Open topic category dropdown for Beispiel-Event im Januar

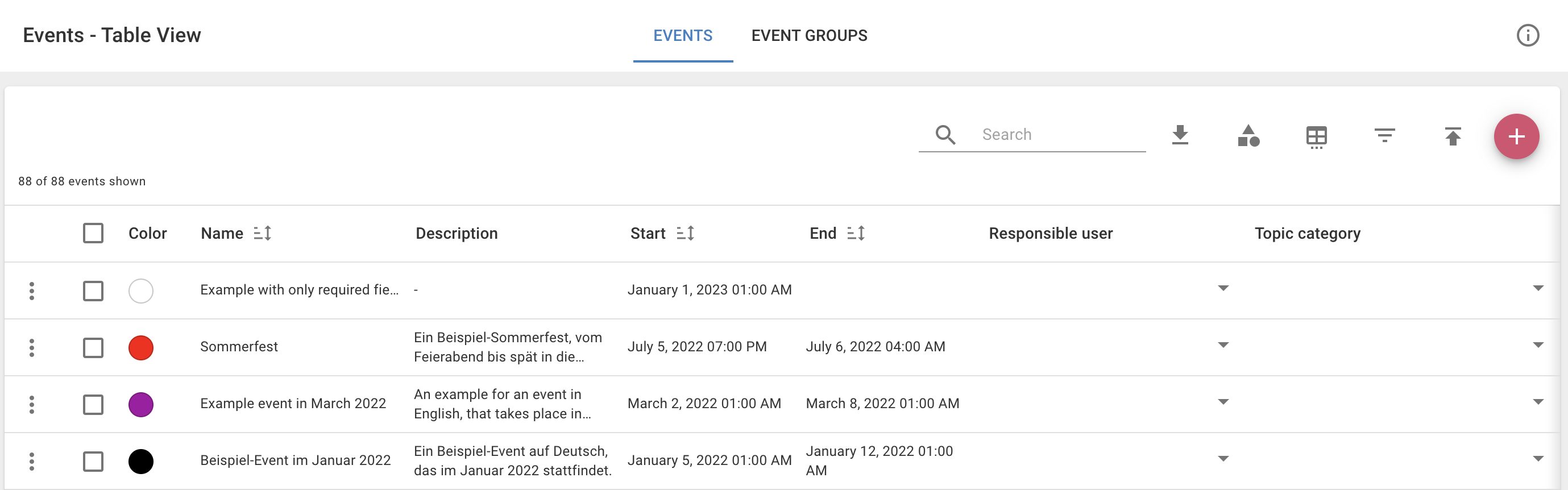click(x=1537, y=458)
